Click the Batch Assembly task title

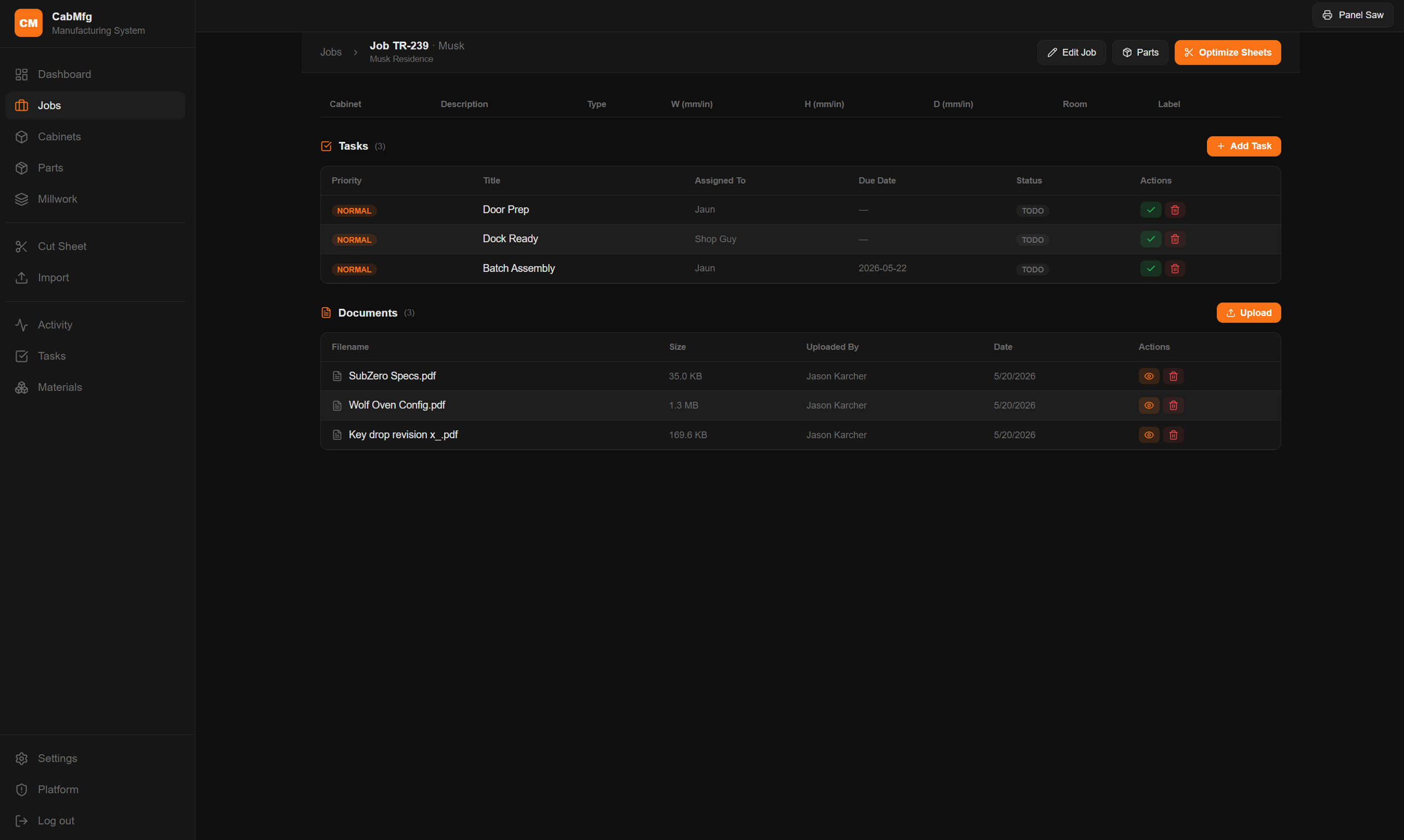518,268
